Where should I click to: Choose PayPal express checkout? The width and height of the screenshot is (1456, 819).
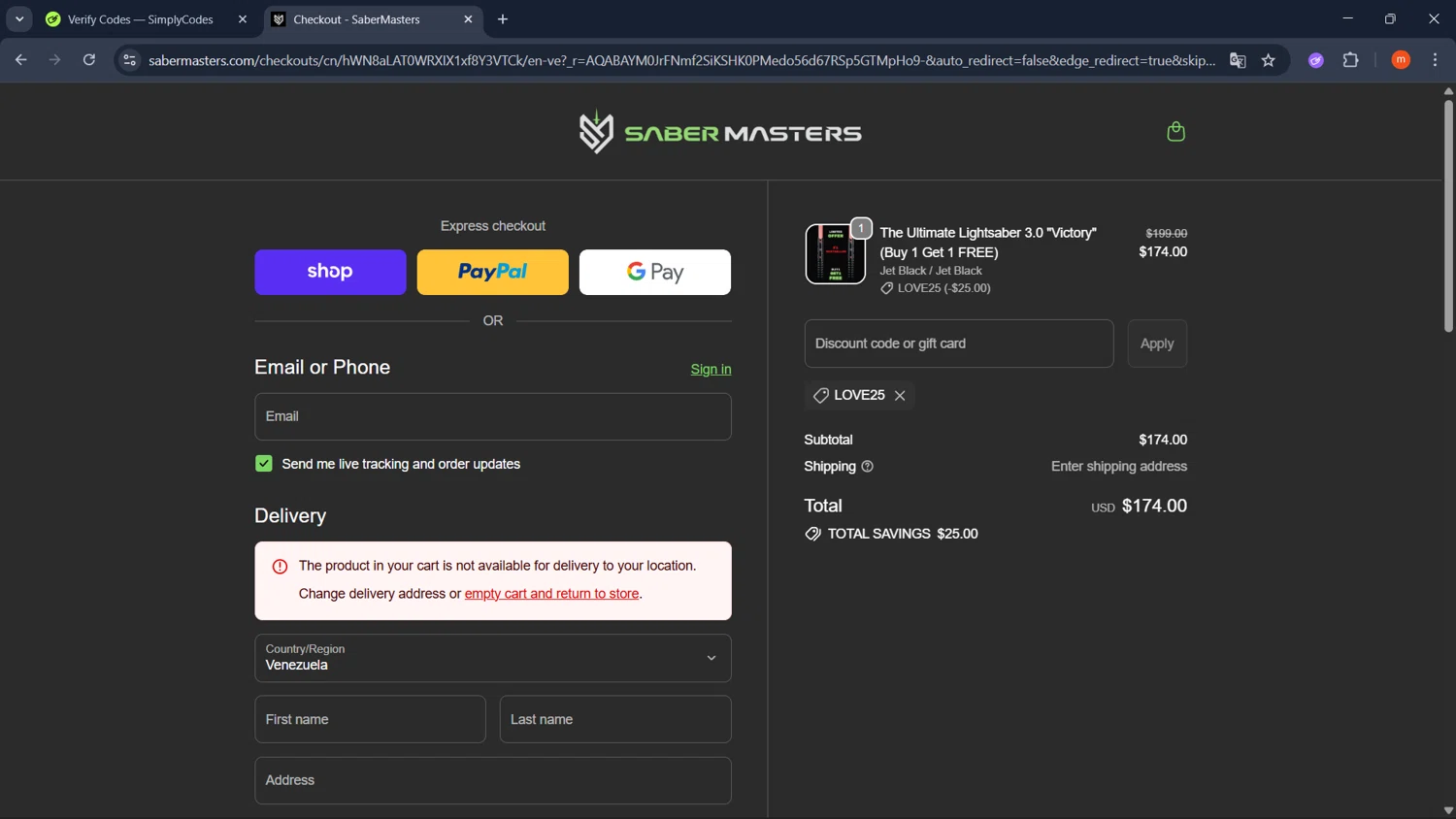click(x=492, y=273)
